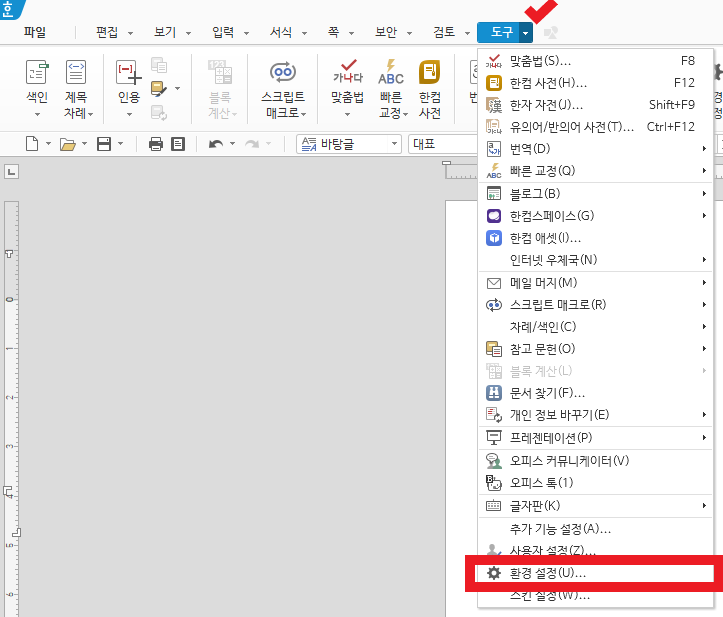The height and width of the screenshot is (617, 723).
Task: Open the 파일 menu
Action: tap(35, 32)
